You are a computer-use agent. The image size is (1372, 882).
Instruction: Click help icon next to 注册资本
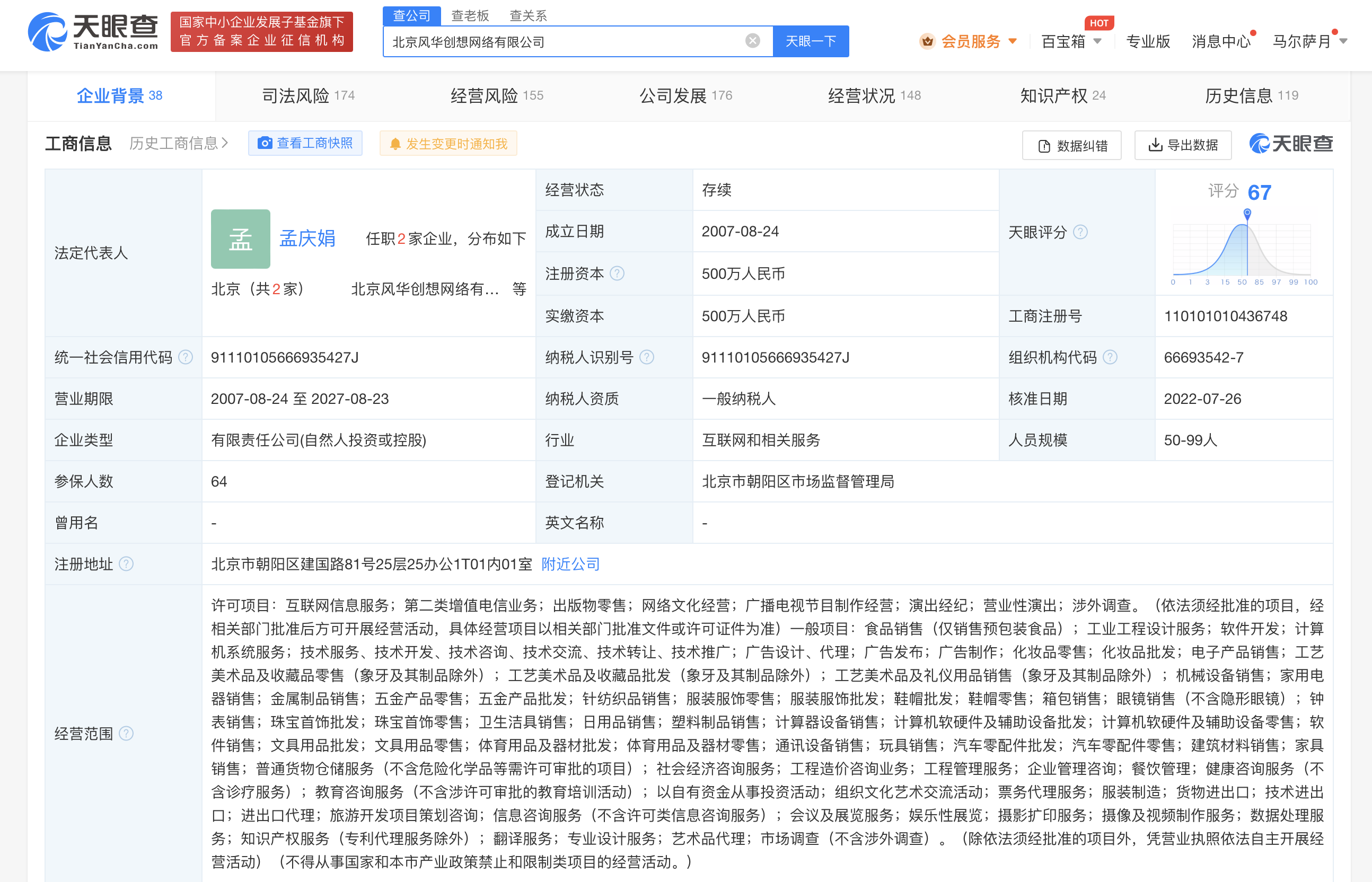(x=617, y=274)
